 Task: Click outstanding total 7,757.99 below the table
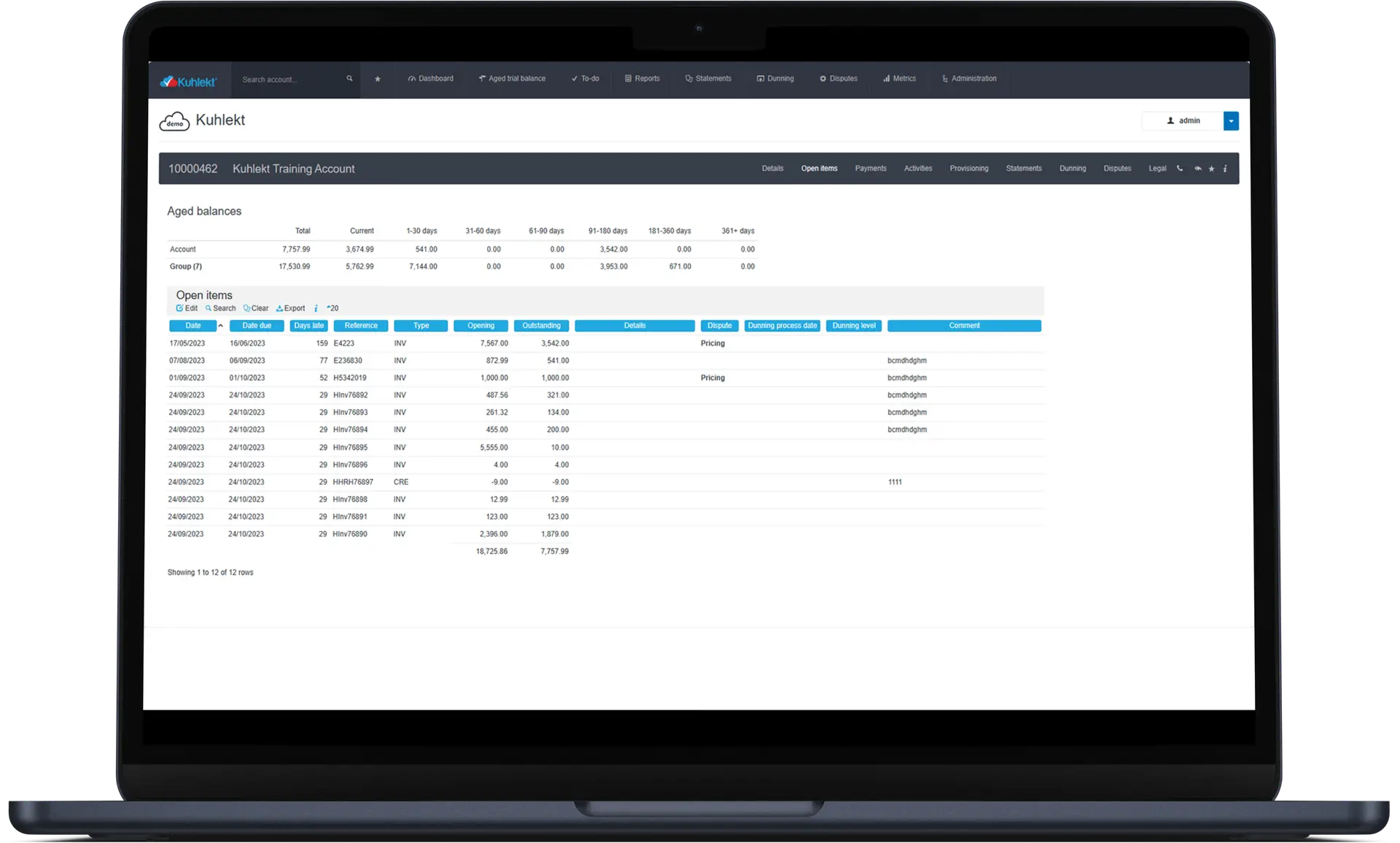click(x=555, y=552)
